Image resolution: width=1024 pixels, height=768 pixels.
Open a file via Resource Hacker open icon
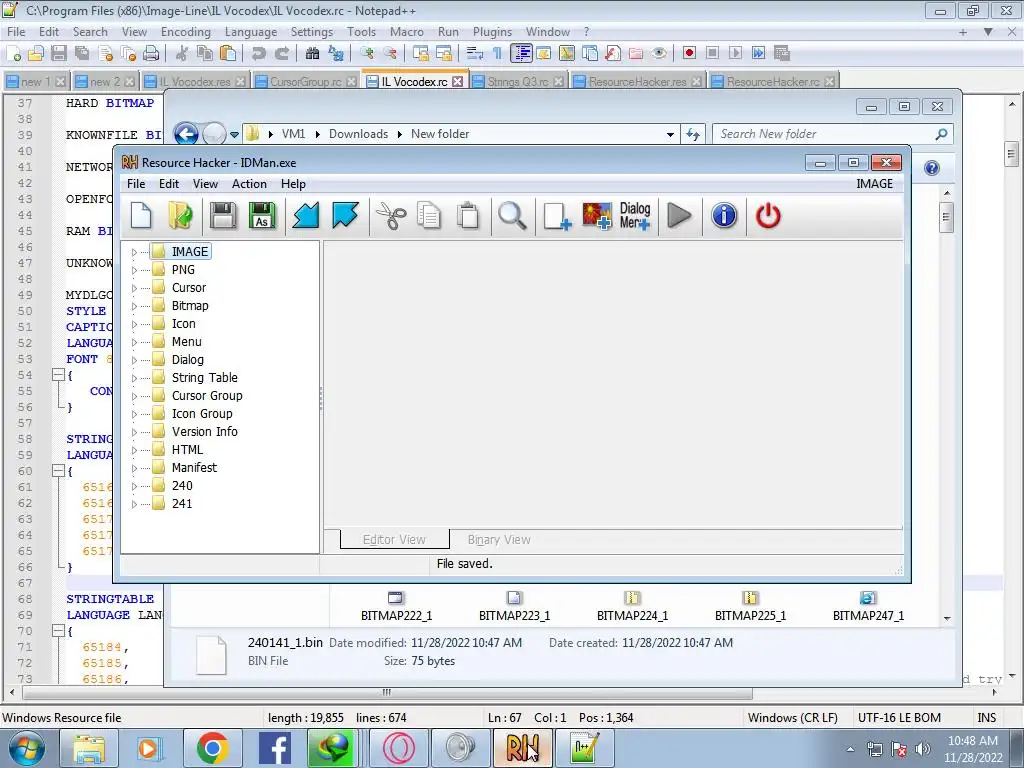180,216
